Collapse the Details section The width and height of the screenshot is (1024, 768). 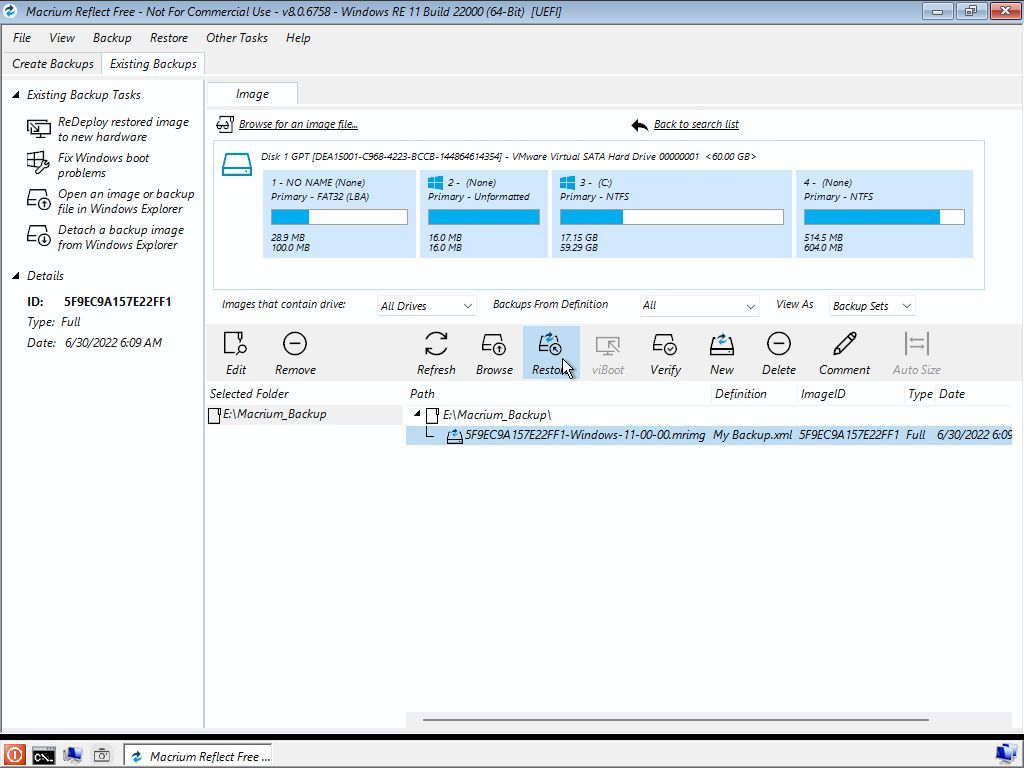pyautogui.click(x=15, y=276)
